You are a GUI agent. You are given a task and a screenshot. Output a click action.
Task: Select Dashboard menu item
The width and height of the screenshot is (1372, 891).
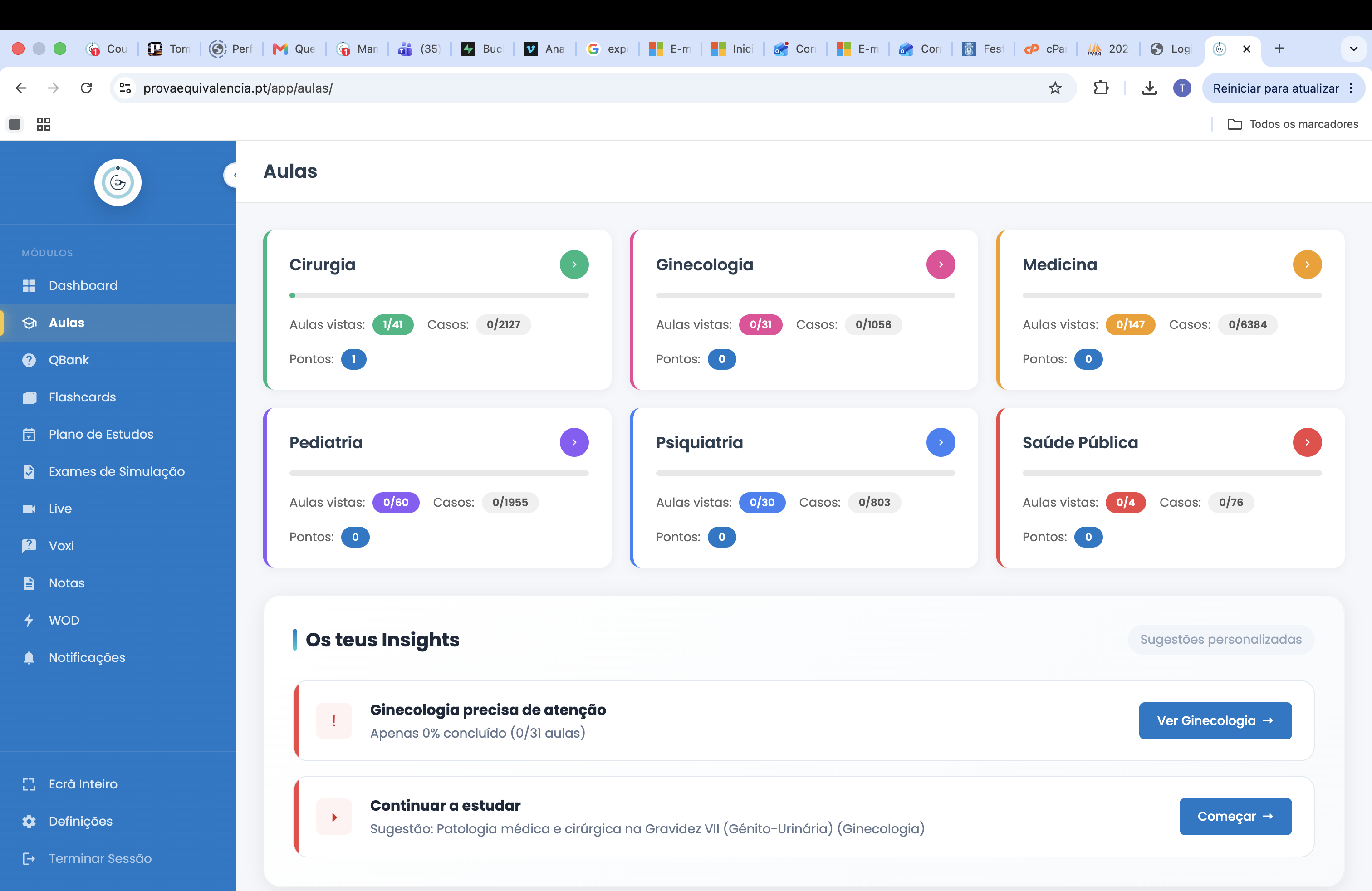pos(118,285)
